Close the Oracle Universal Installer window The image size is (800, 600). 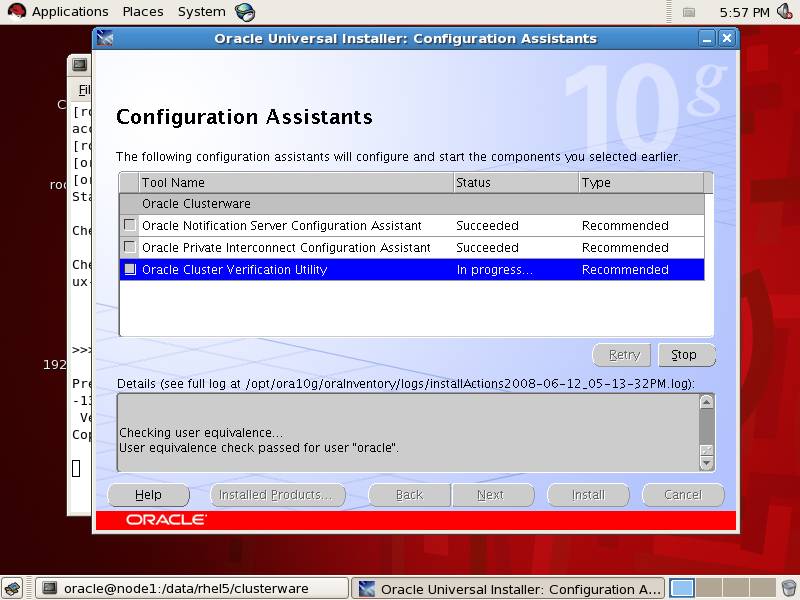click(727, 39)
